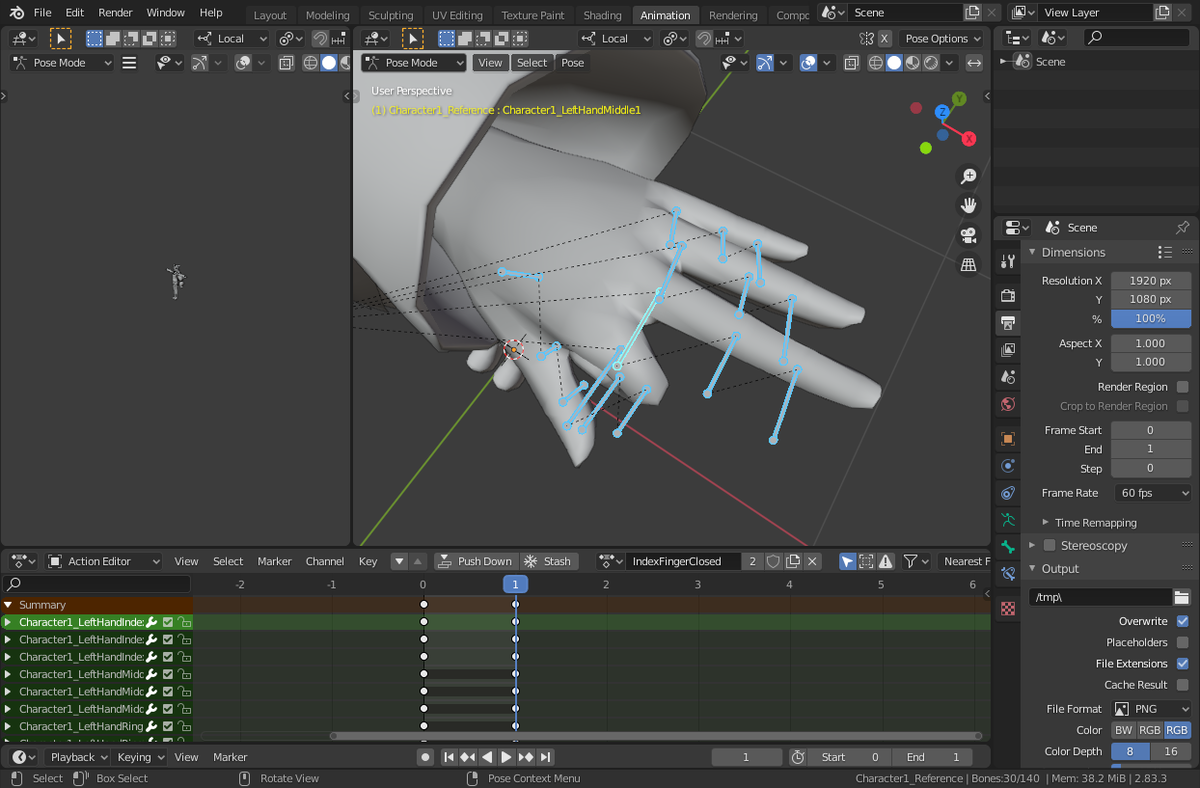The image size is (1200, 788).
Task: Open the World properties globe tab
Action: pyautogui.click(x=1008, y=405)
